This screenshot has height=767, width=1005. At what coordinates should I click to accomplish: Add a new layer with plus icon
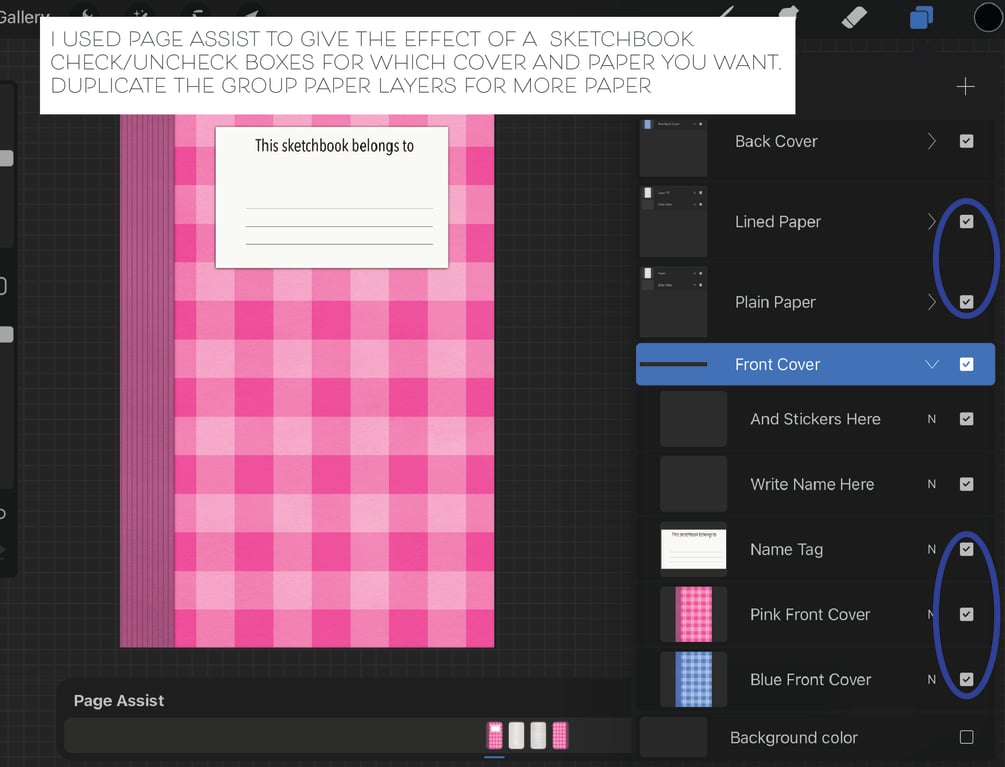965,87
